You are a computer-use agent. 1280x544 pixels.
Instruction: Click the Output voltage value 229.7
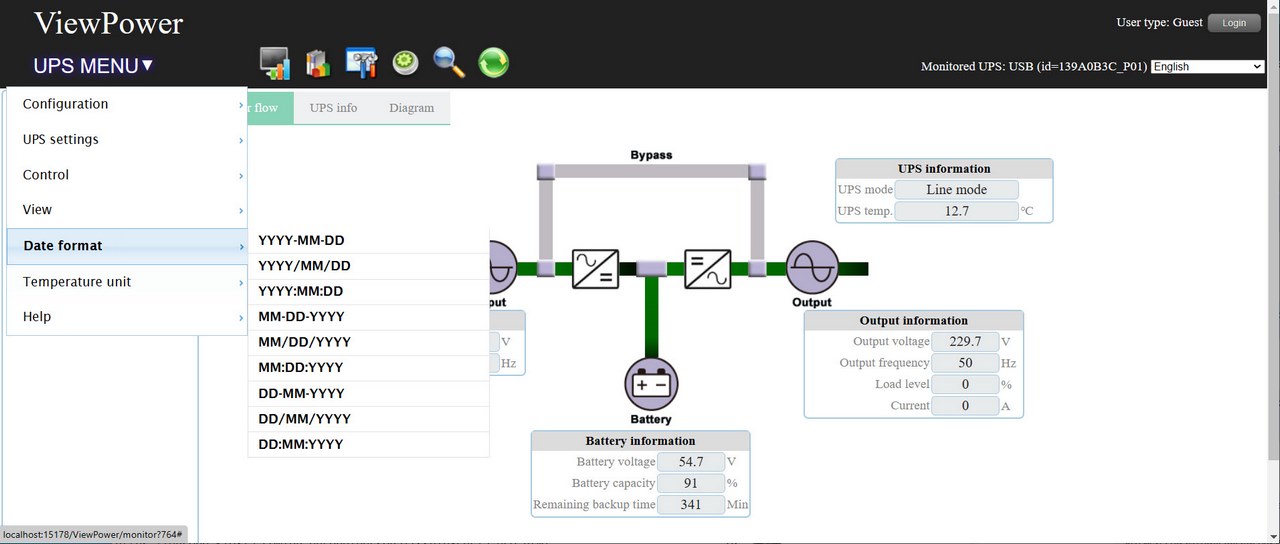[965, 342]
